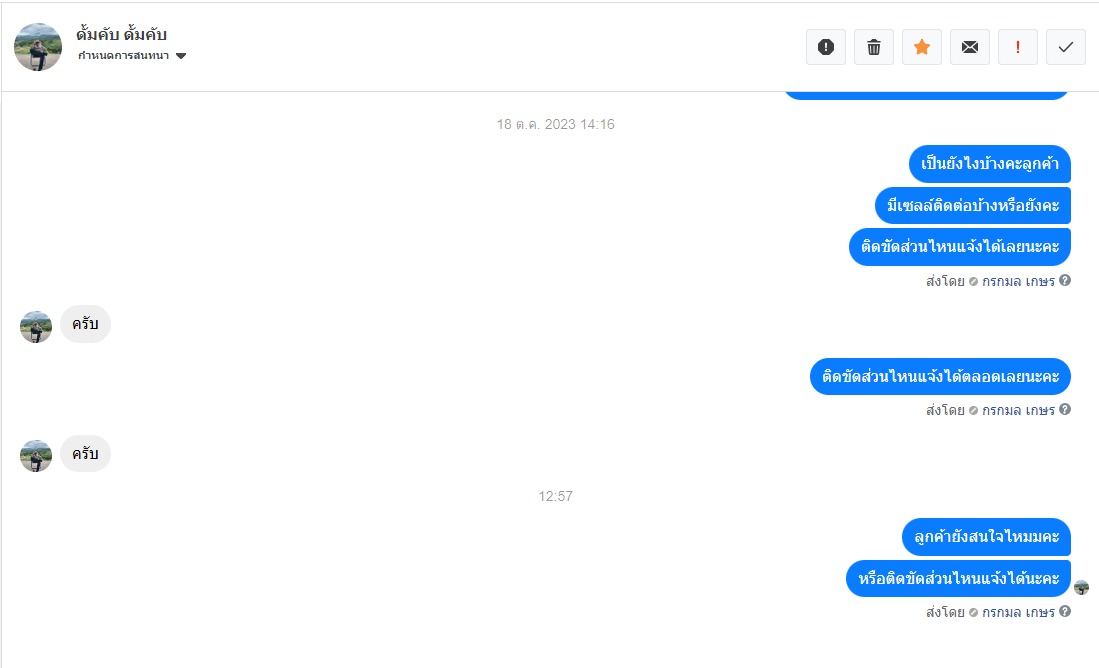Click sender avatar beside first ครับ reply

pos(36,327)
